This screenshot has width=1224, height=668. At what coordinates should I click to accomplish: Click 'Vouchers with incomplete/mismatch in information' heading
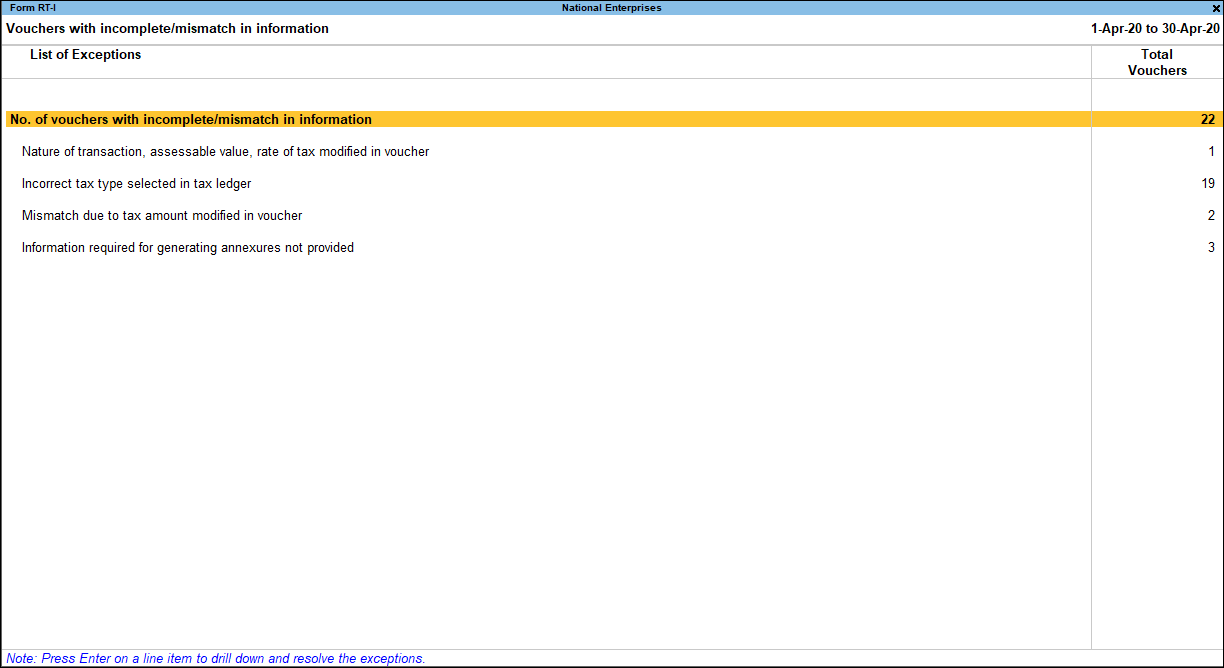tap(167, 29)
